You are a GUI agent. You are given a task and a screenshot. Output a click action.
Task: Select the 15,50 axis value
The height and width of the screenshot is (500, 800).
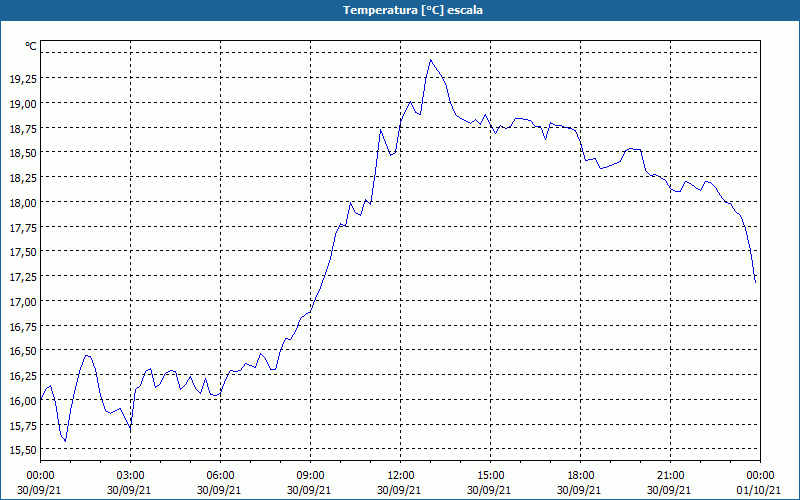[23, 450]
